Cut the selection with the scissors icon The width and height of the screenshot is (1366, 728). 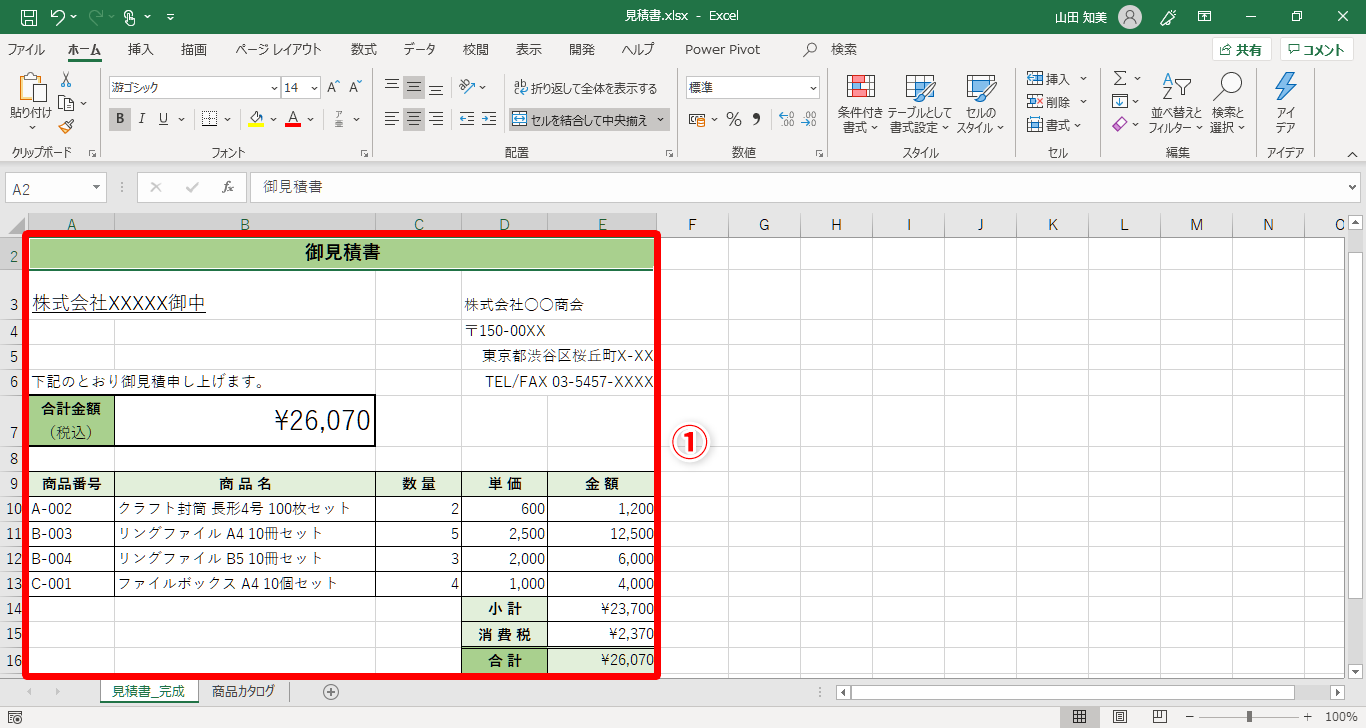pyautogui.click(x=66, y=80)
